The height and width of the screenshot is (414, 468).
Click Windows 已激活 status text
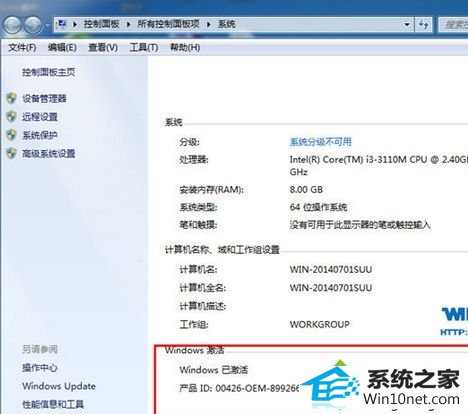pyautogui.click(x=214, y=370)
